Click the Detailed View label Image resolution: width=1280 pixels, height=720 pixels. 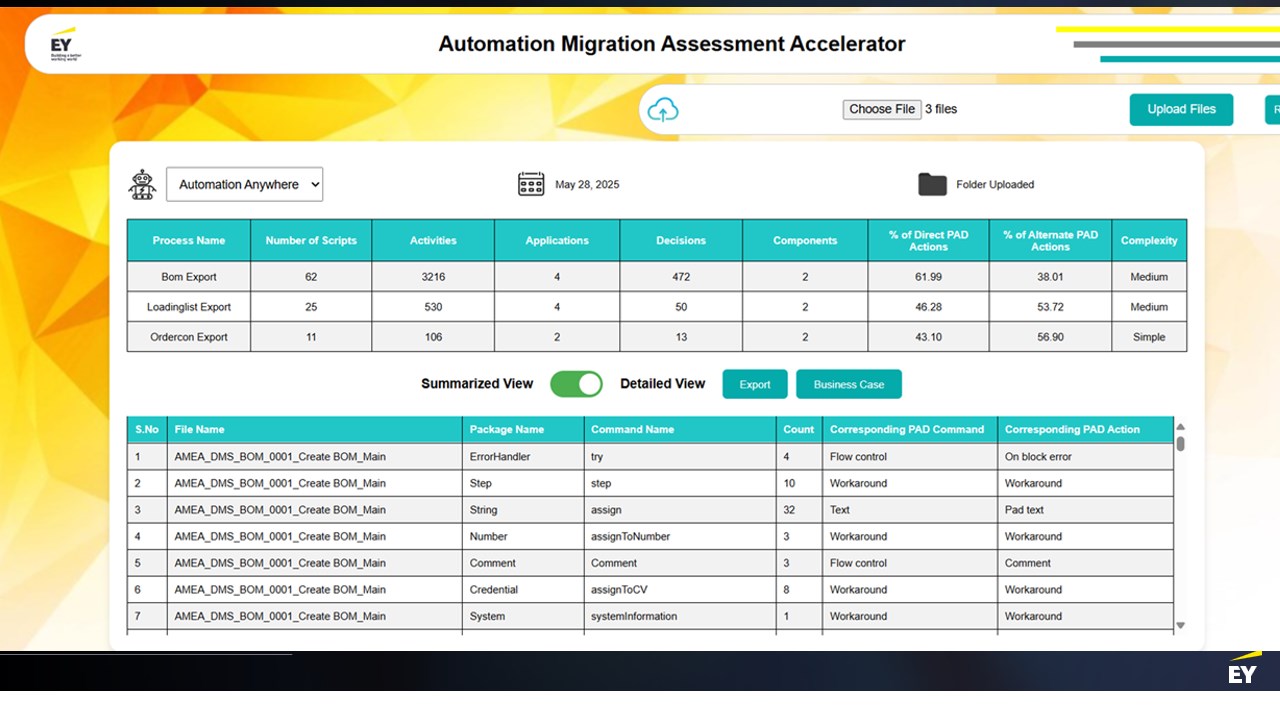pos(662,384)
